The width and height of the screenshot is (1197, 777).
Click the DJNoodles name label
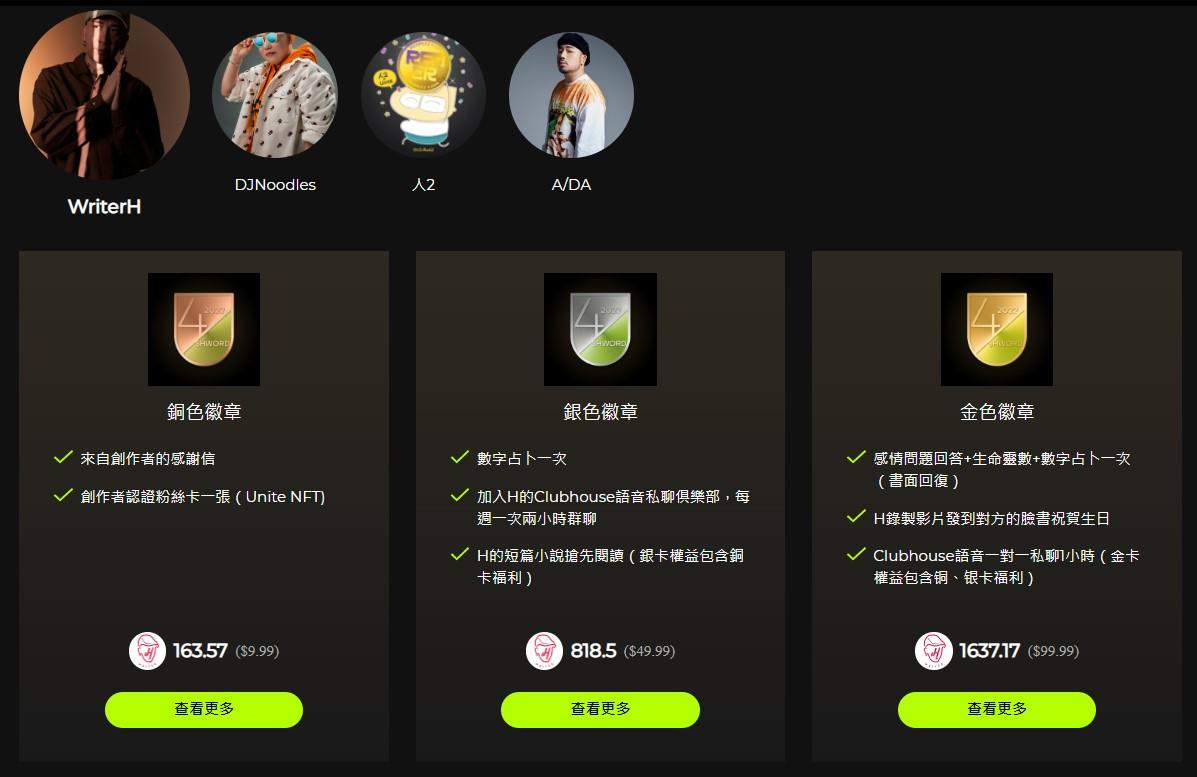tap(275, 185)
